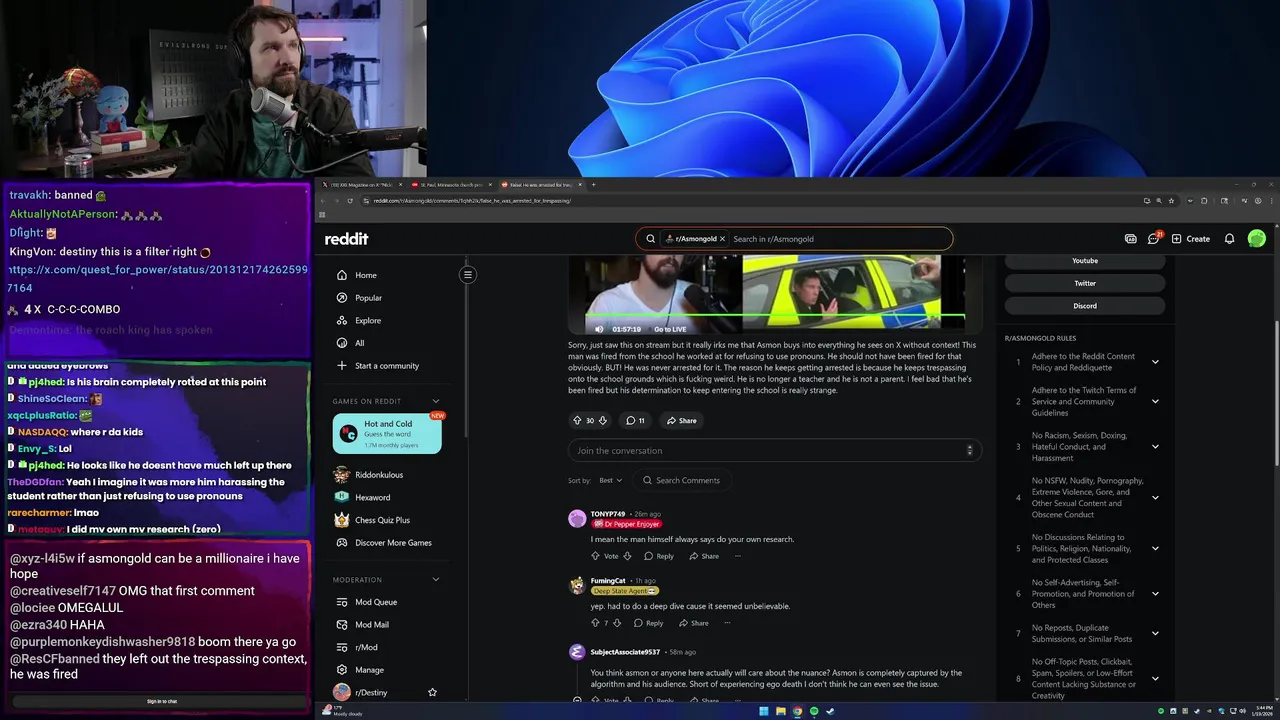Play the Hot and Cold game card

387,434
